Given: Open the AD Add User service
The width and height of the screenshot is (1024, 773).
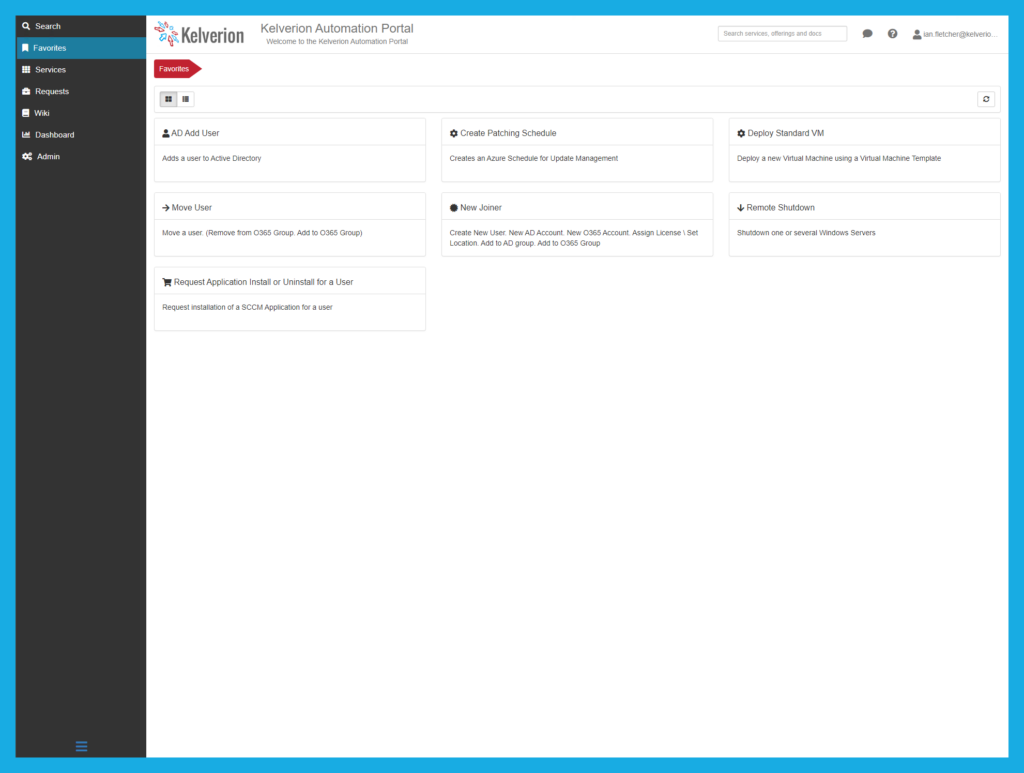Looking at the screenshot, I should tap(195, 133).
